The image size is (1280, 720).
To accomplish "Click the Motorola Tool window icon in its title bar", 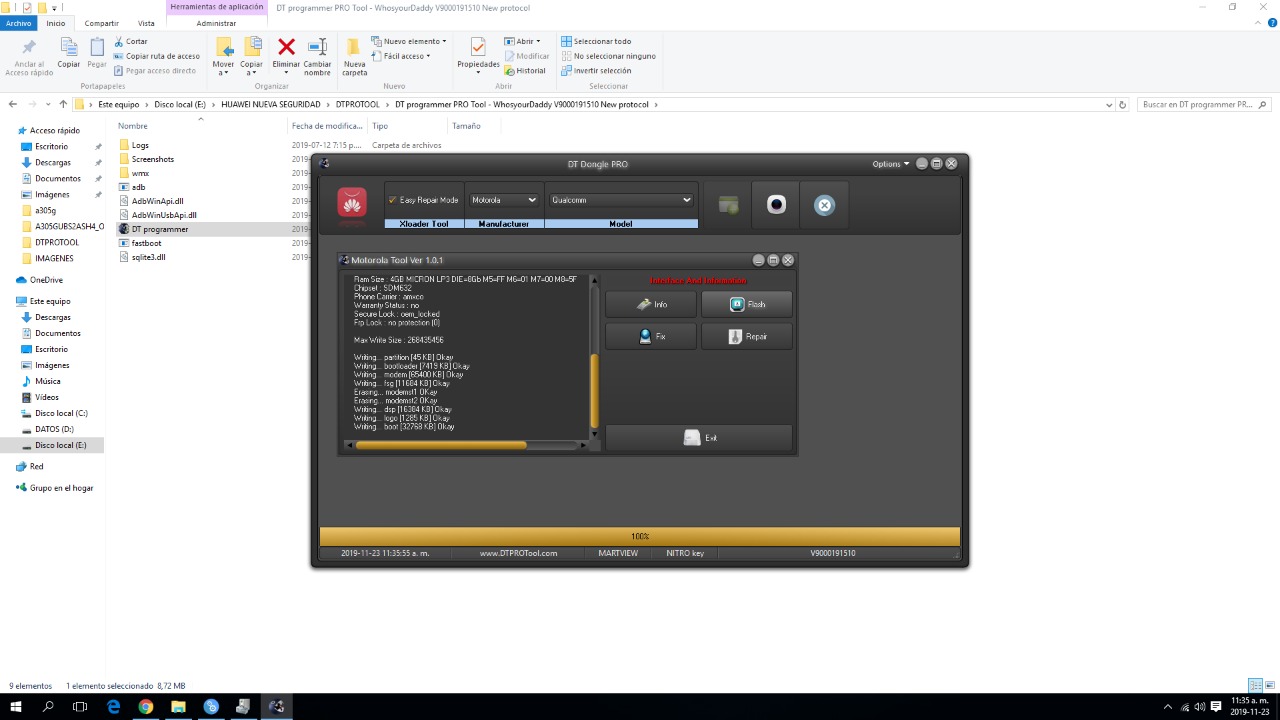I will (x=345, y=260).
